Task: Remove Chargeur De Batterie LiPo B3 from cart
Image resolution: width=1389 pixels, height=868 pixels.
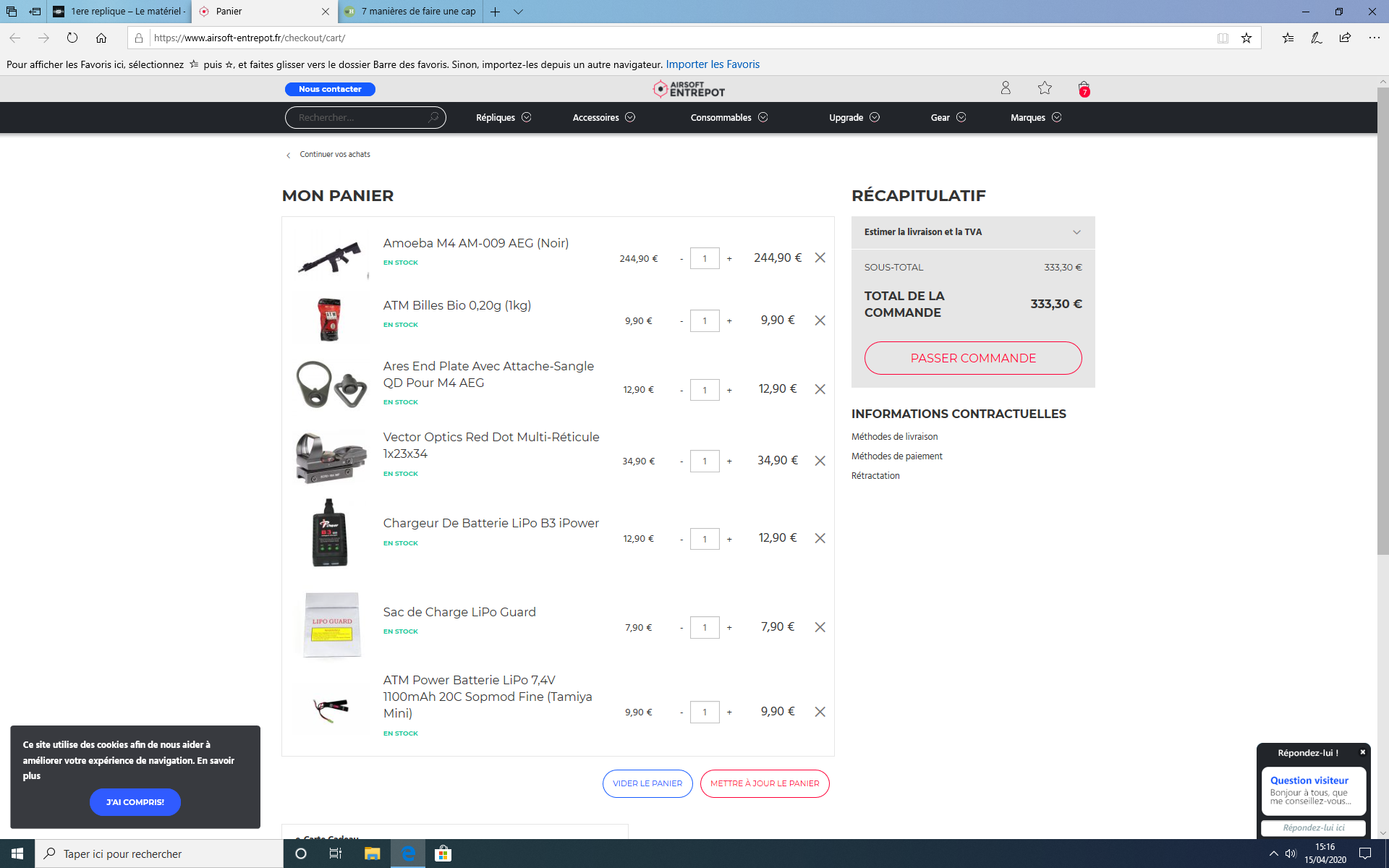Action: (x=820, y=538)
